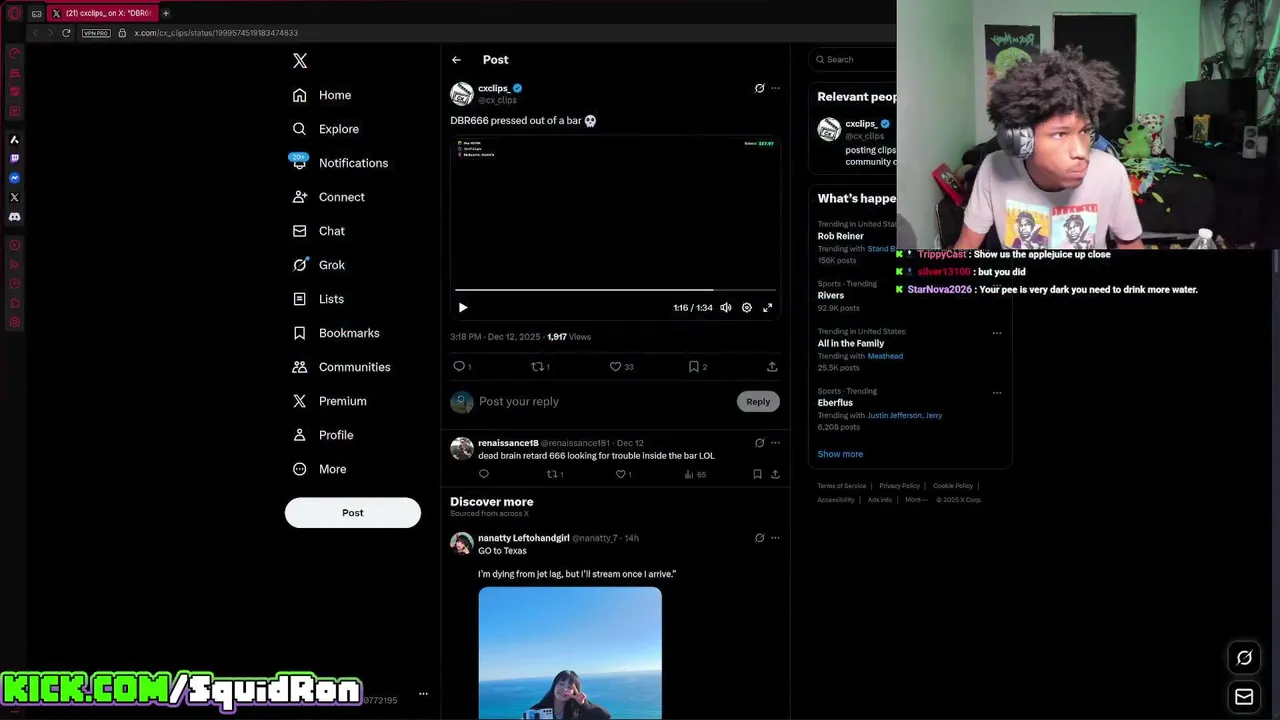Screen dimensions: 1280x720
Task: Like the post with 33 likes
Action: tap(622, 367)
